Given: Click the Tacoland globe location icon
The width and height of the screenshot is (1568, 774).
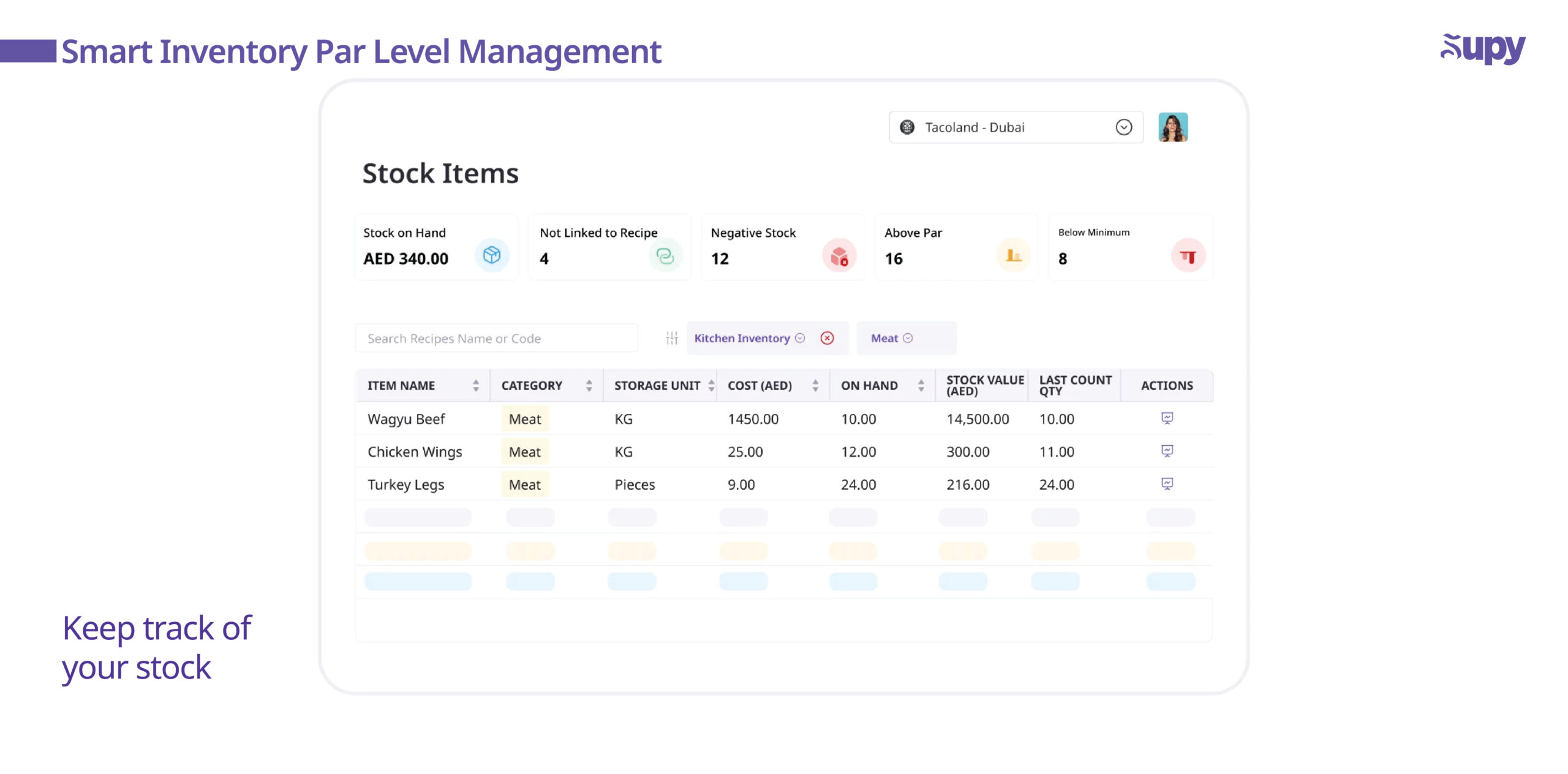Looking at the screenshot, I should point(907,127).
